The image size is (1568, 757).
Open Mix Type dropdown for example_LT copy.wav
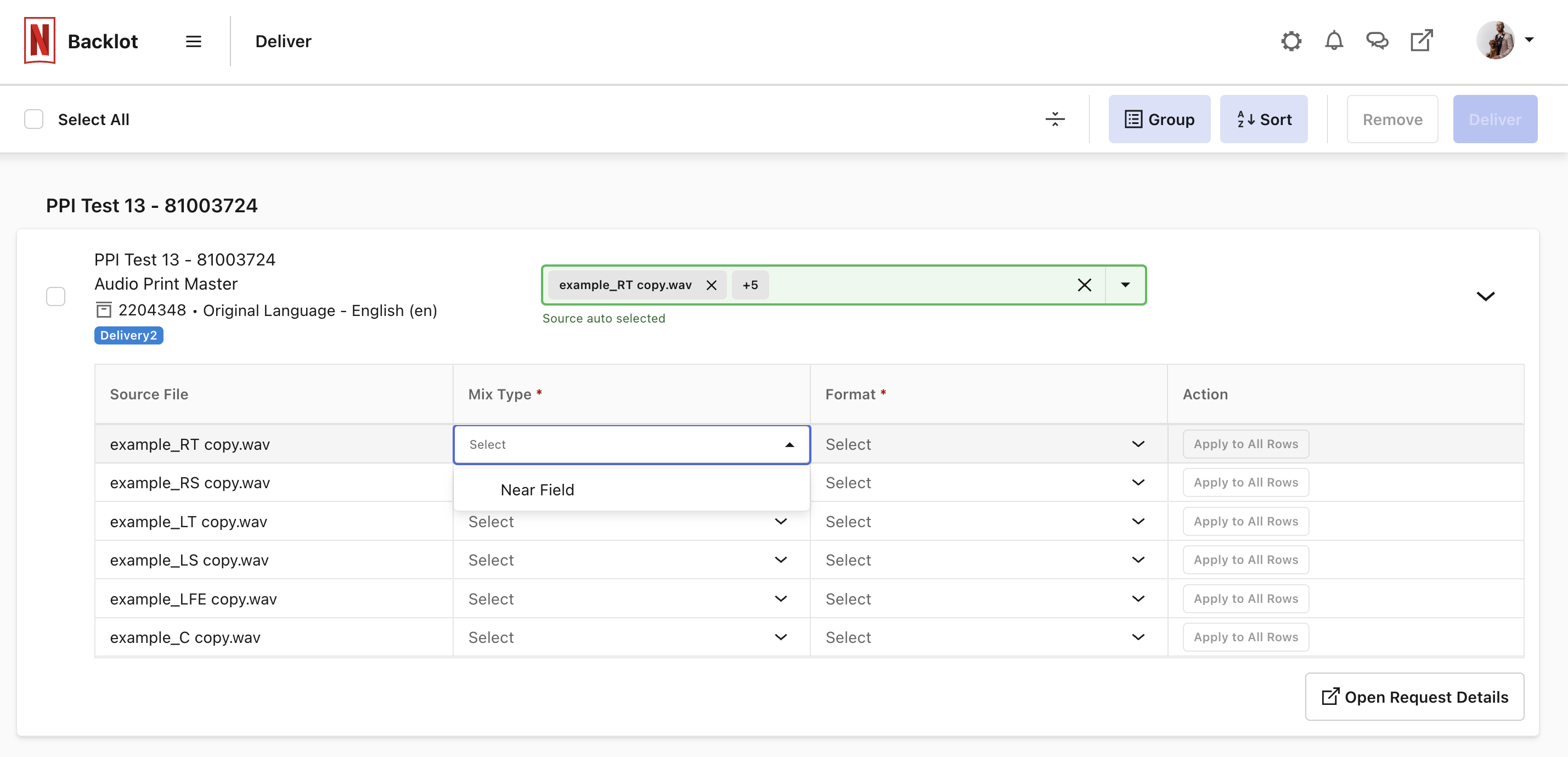point(631,522)
